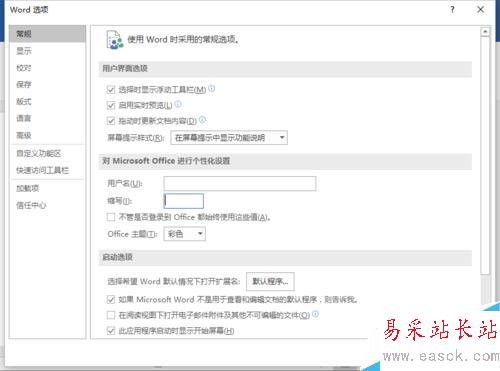Open the 显示 options category
The image size is (500, 371).
[24, 51]
